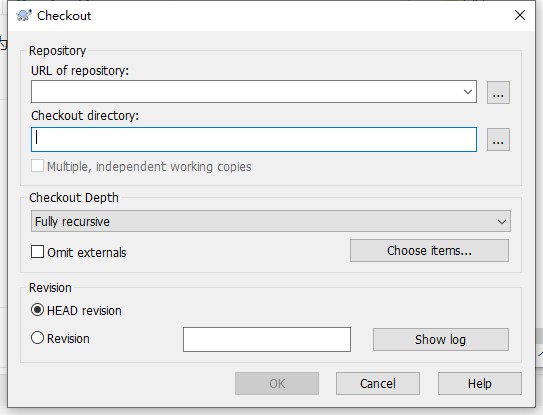Screen dimensions: 543x415
Task: Check Multiple, independent working copies
Action: click(37, 166)
